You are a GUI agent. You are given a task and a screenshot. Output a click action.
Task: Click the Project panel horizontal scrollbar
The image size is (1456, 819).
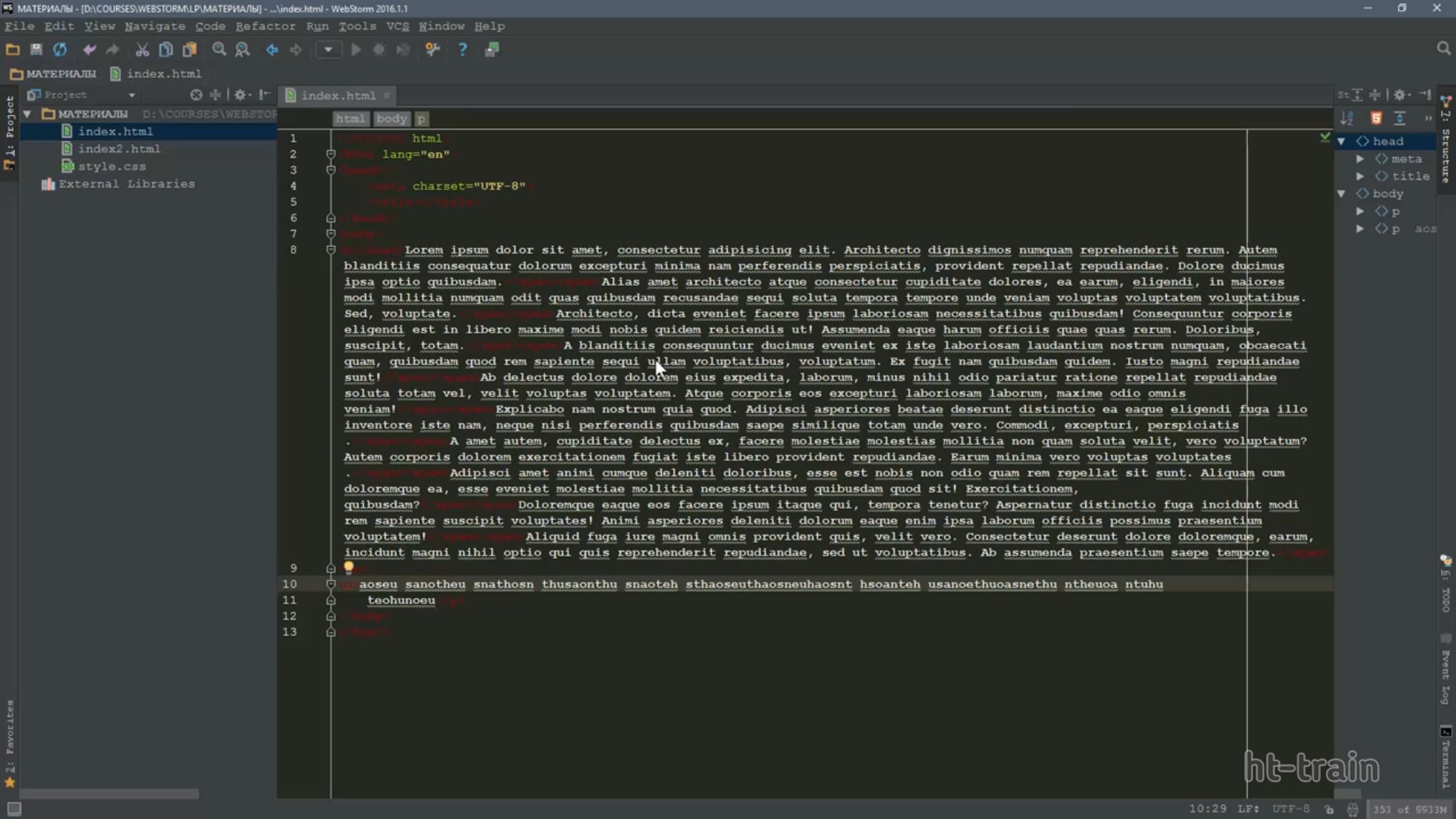tap(109, 794)
